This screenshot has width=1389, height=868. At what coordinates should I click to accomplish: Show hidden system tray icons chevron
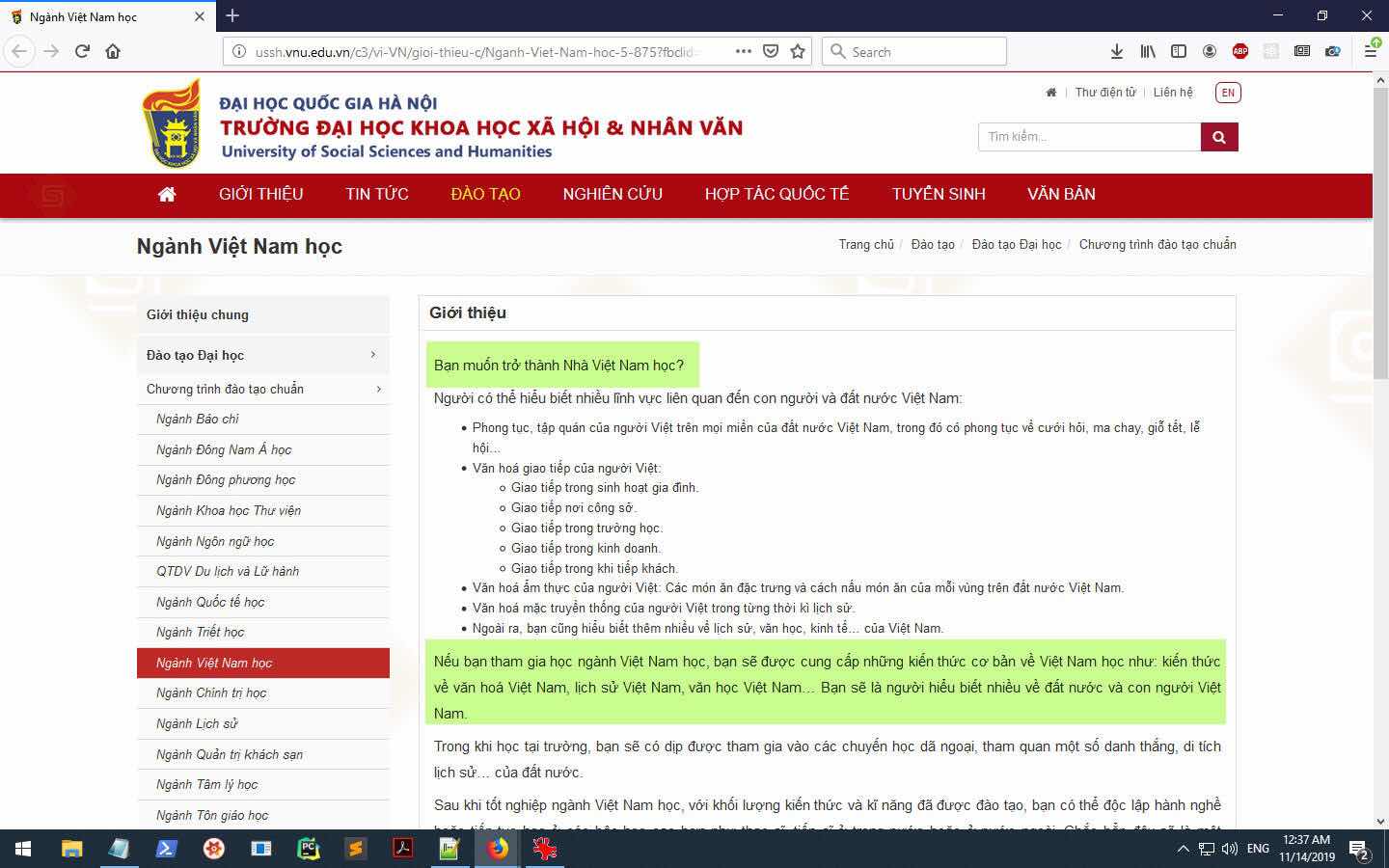point(1184,850)
